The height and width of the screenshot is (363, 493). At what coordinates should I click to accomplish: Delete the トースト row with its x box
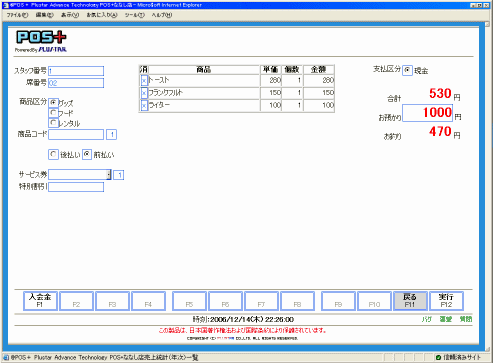[144, 80]
